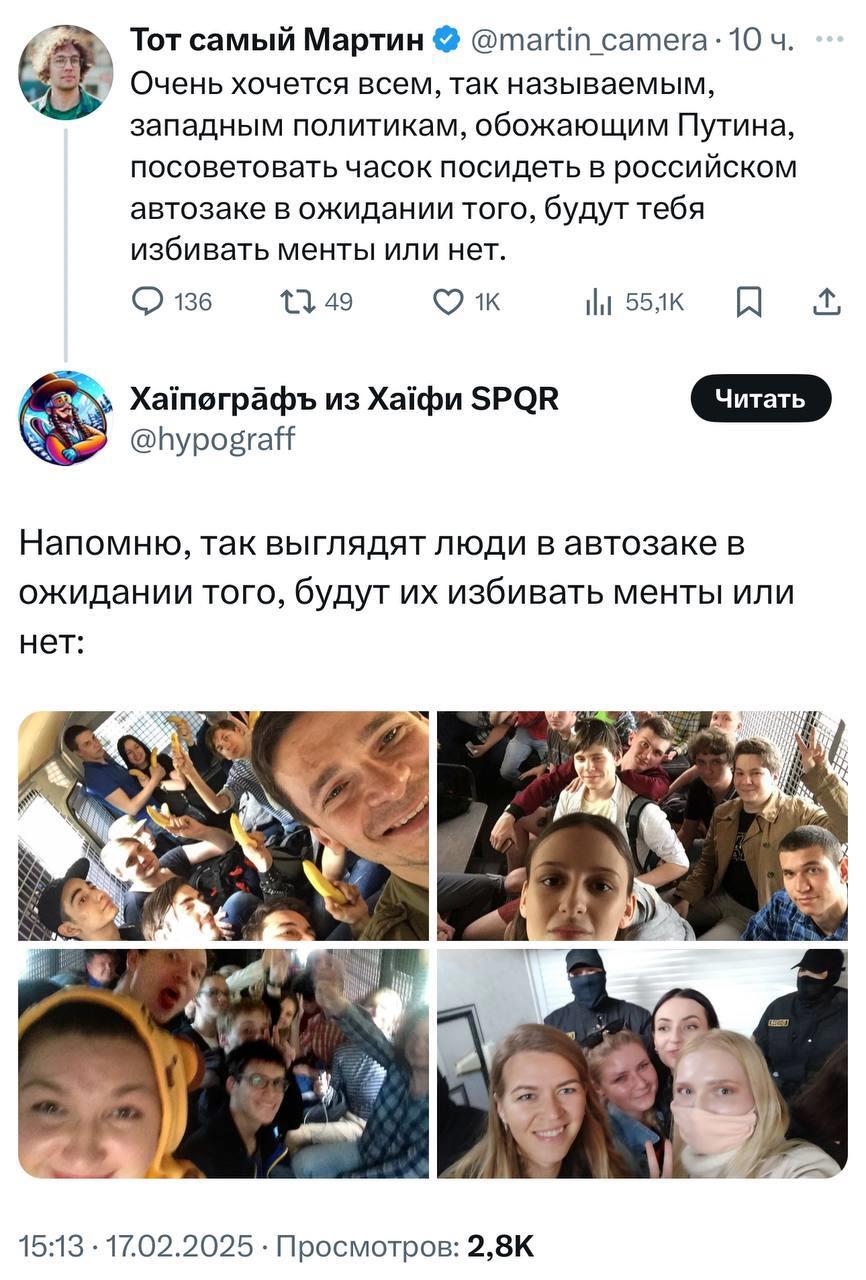Image resolution: width=866 pixels, height=1280 pixels.
Task: Bookmark the tweet by Тот самый Мартин
Action: (x=749, y=301)
